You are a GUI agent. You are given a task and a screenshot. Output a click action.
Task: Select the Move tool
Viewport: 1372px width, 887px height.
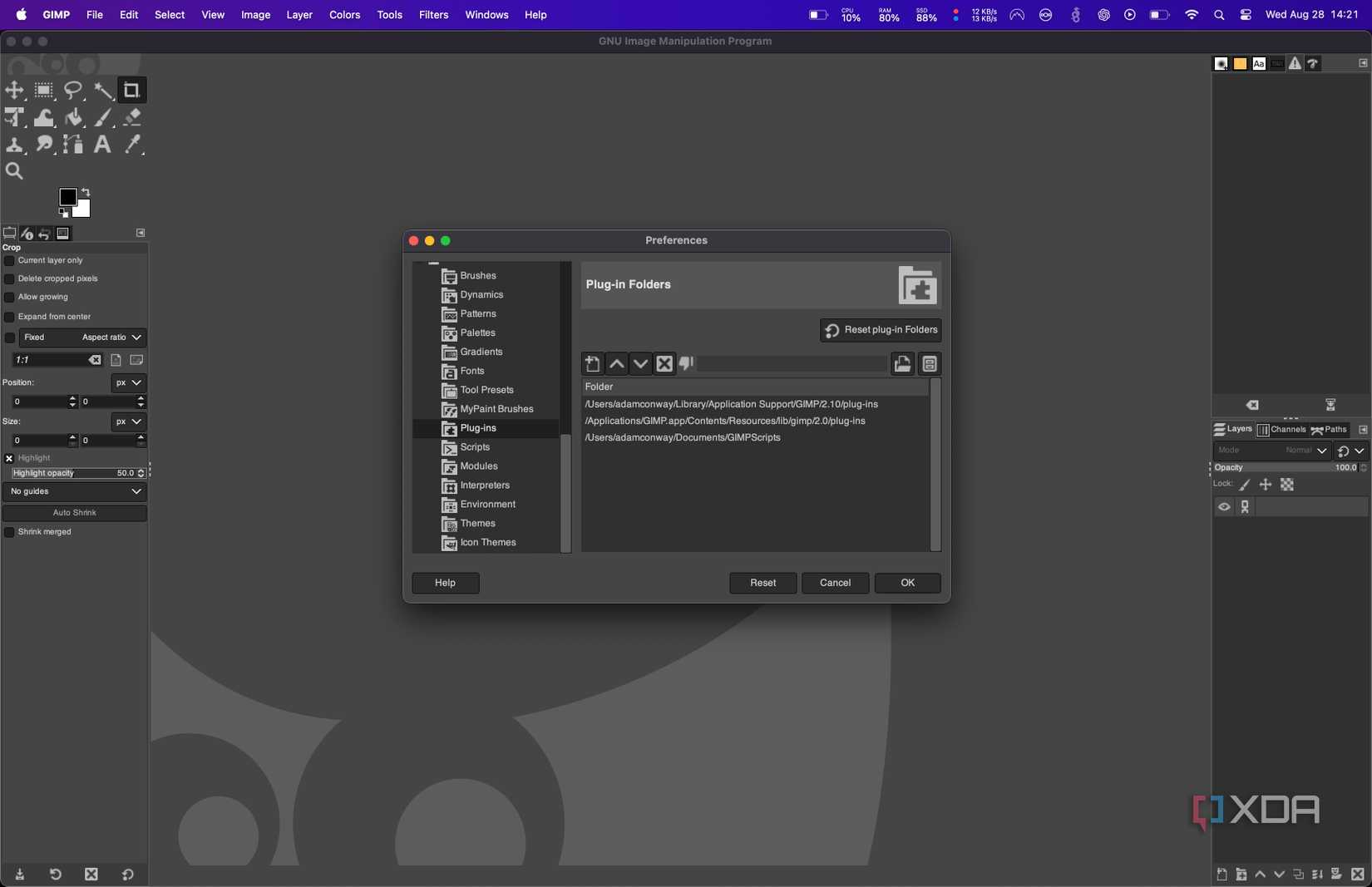[15, 90]
